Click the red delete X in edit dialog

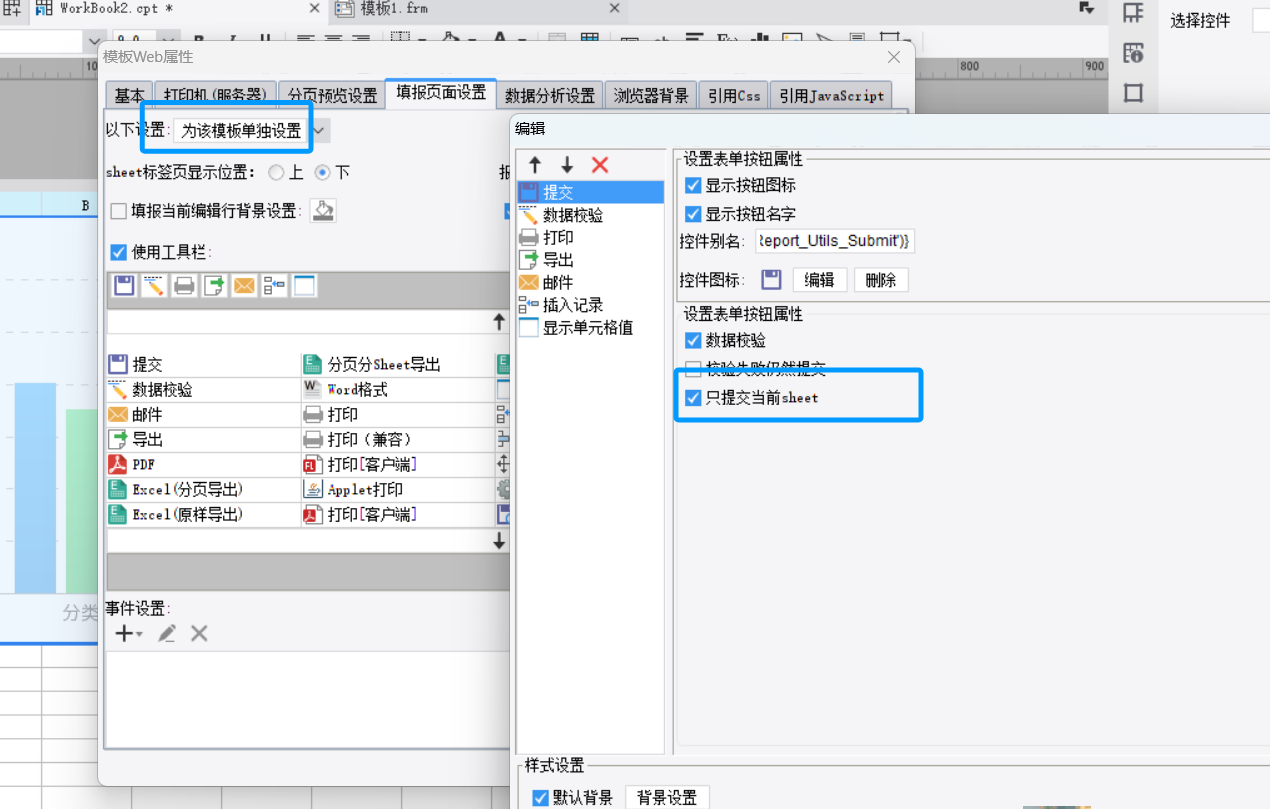(x=600, y=165)
